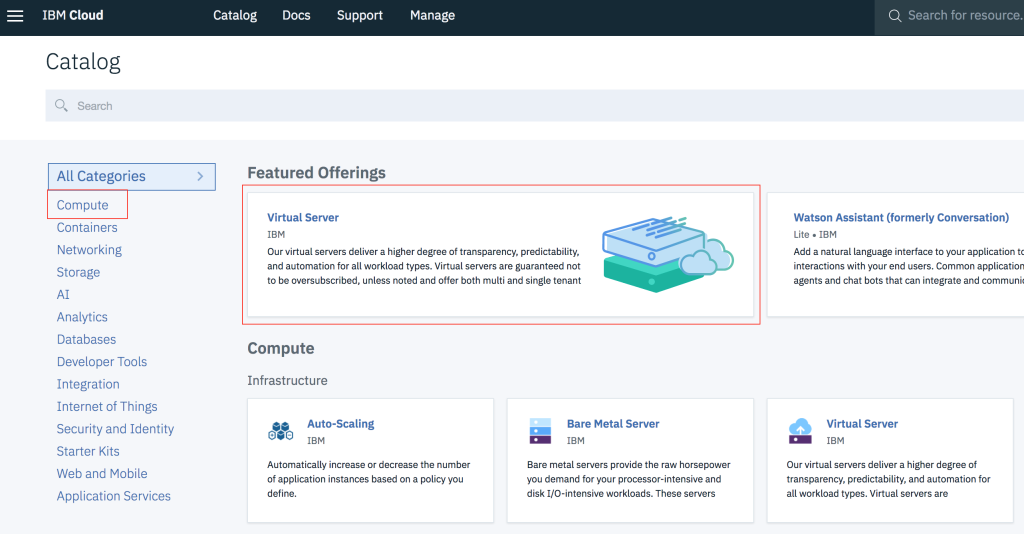Open the Bare Metal Server title link
The height and width of the screenshot is (534, 1024).
613,424
